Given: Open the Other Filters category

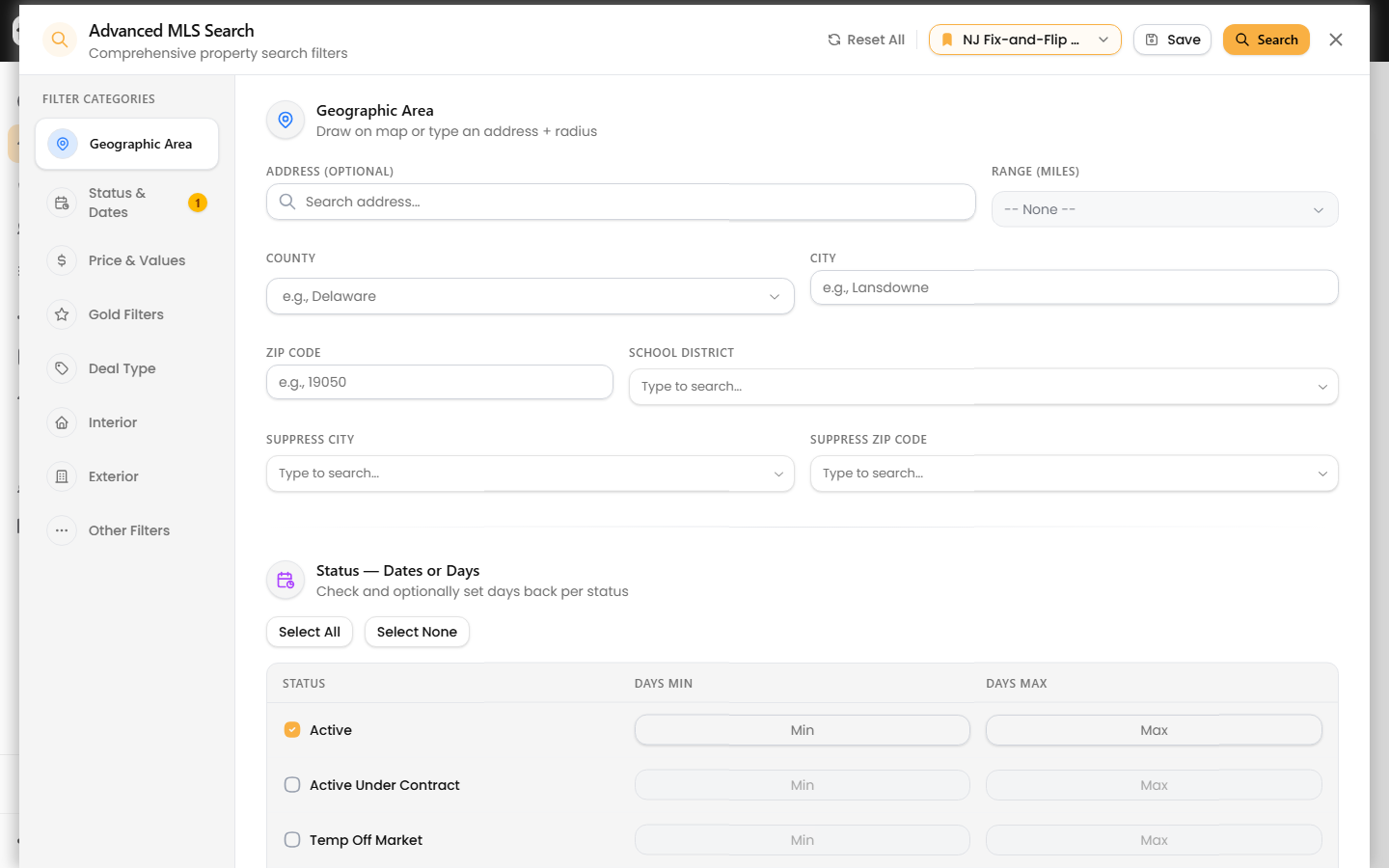Looking at the screenshot, I should (x=127, y=530).
